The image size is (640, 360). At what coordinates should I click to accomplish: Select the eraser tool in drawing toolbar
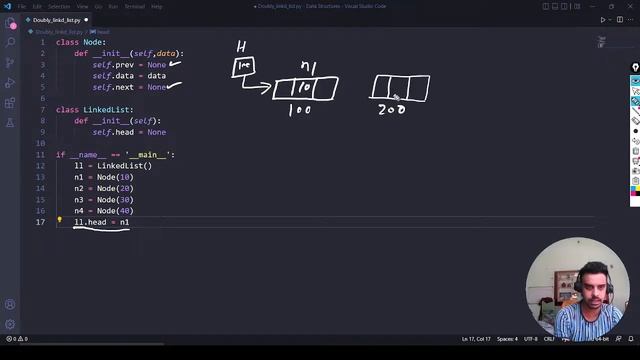pyautogui.click(x=635, y=121)
